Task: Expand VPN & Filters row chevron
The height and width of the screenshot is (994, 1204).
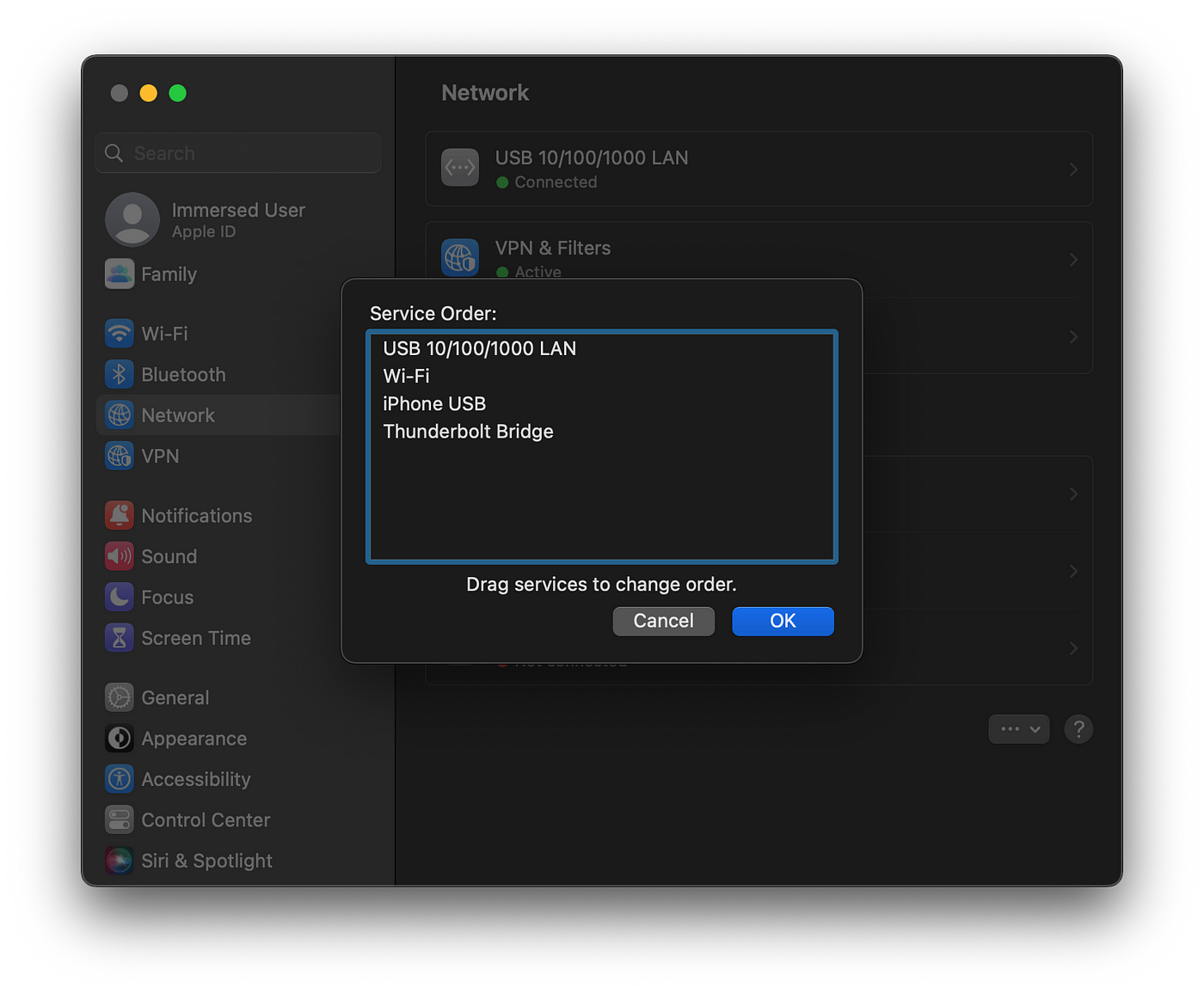Action: point(1073,260)
